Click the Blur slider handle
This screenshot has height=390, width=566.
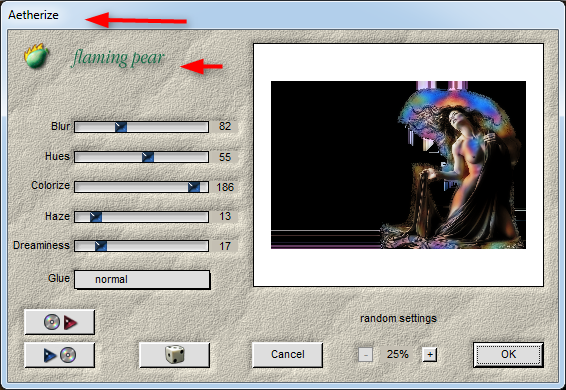pos(121,127)
